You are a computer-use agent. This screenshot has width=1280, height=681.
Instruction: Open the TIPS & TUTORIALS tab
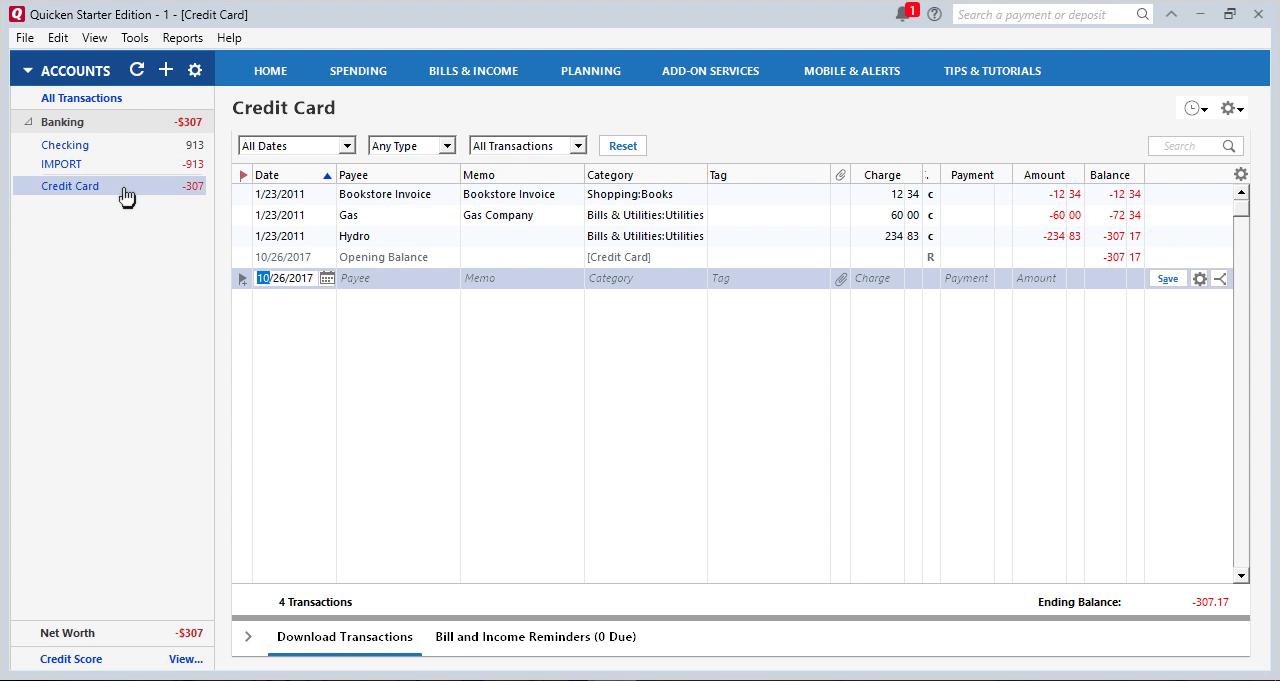992,71
